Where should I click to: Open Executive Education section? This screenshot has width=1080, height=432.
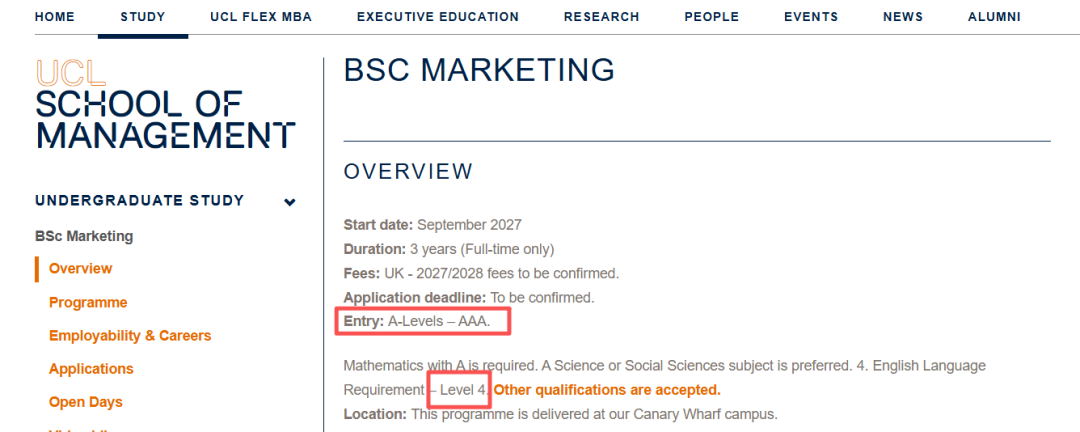click(438, 17)
